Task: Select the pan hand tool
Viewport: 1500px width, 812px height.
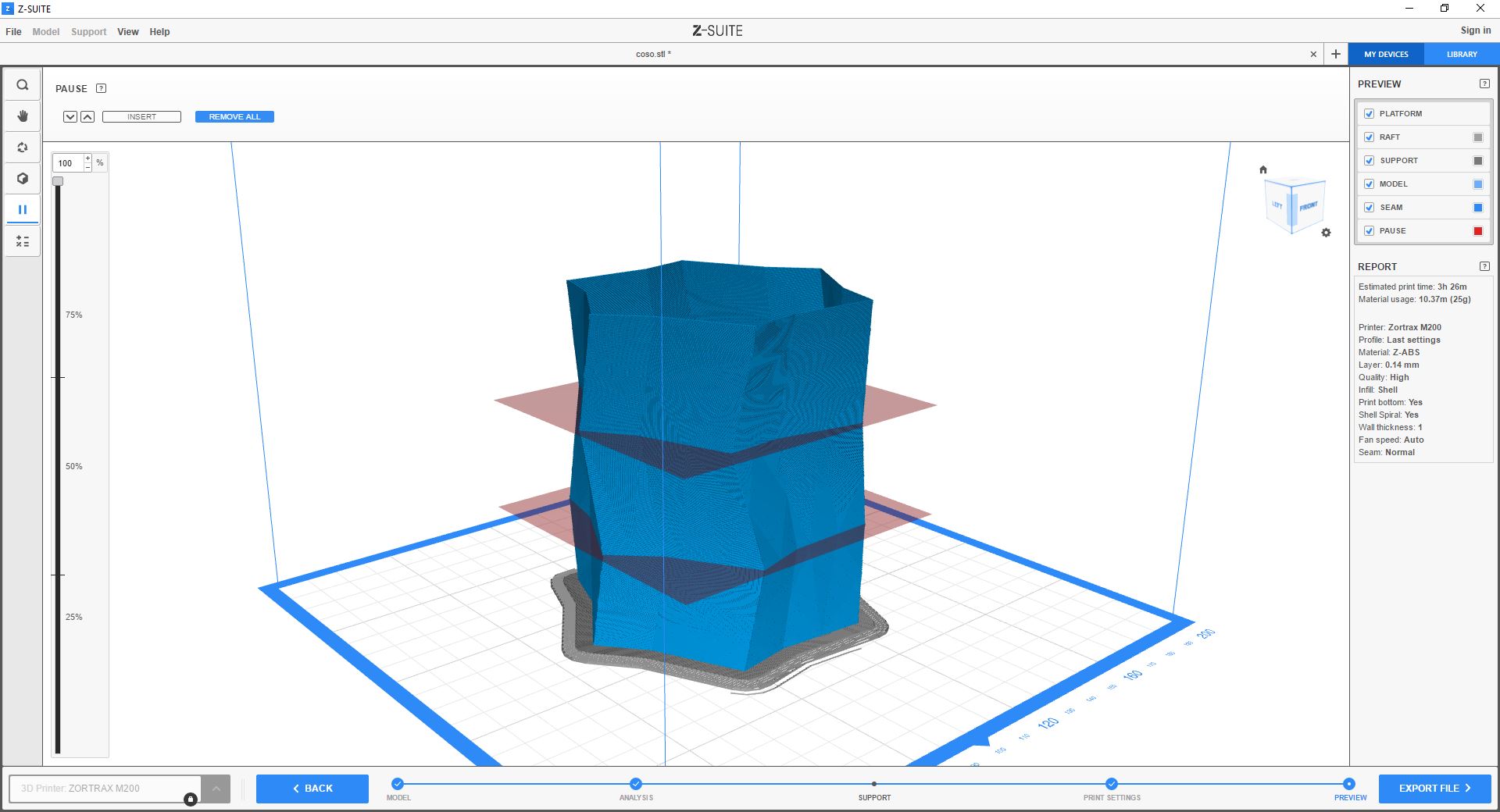Action: coord(23,116)
